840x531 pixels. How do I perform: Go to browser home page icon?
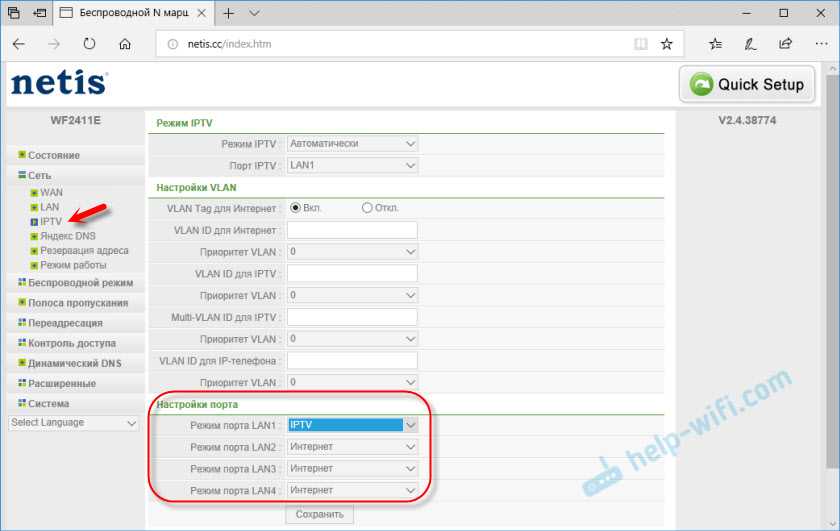point(125,44)
